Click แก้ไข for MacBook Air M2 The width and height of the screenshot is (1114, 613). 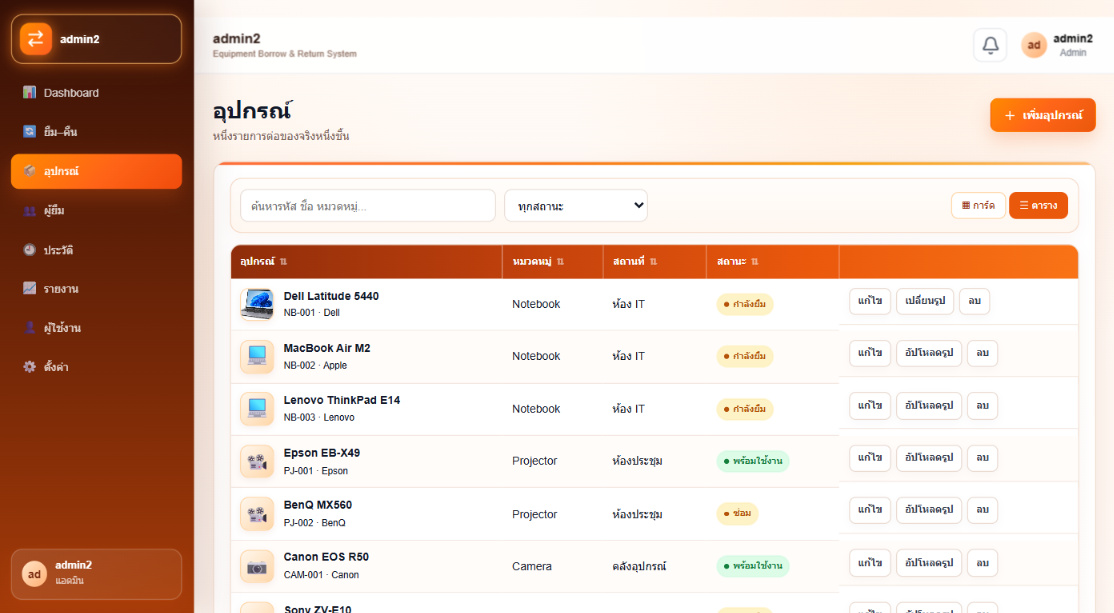coord(870,353)
